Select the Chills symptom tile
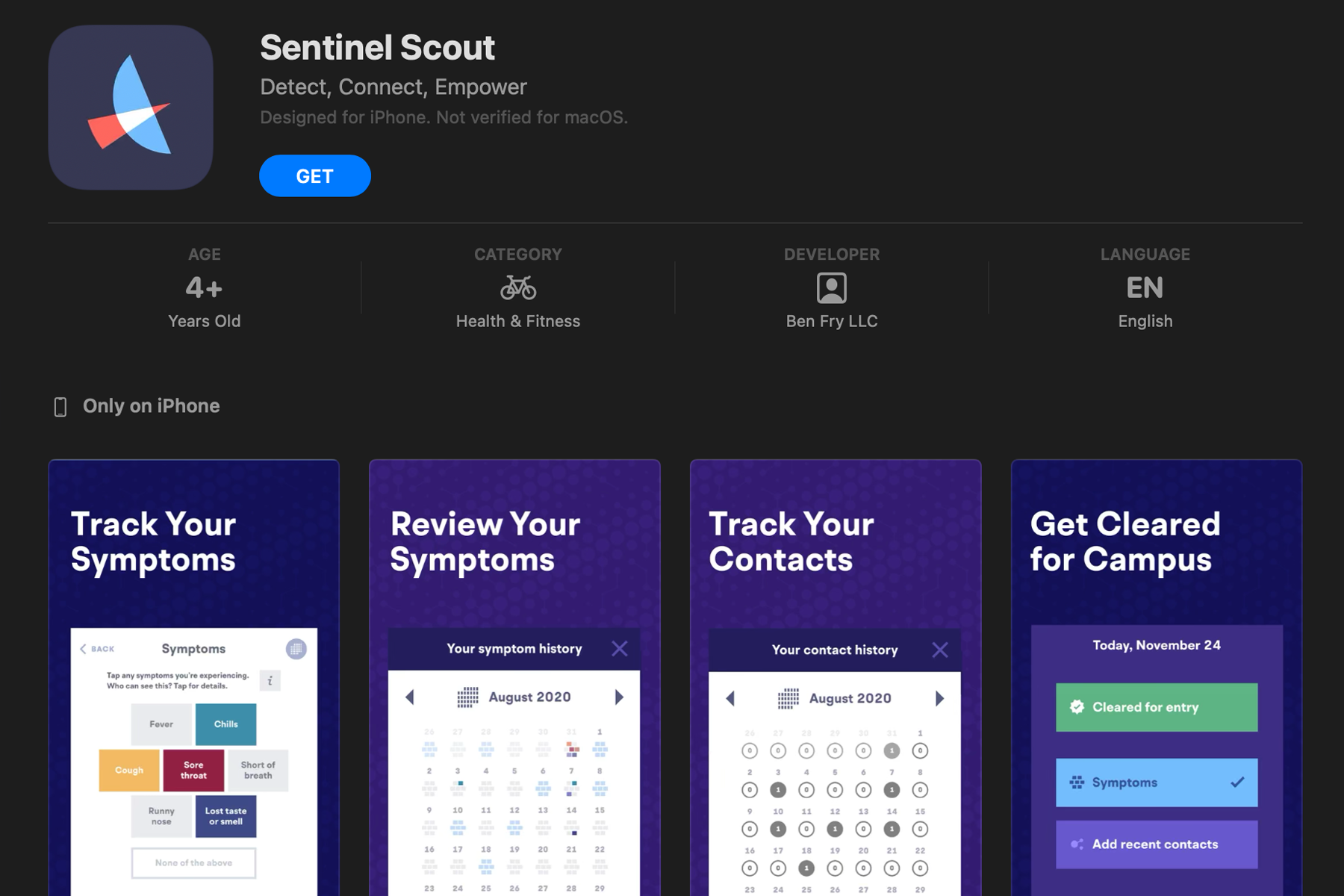The image size is (1344, 896). (226, 724)
